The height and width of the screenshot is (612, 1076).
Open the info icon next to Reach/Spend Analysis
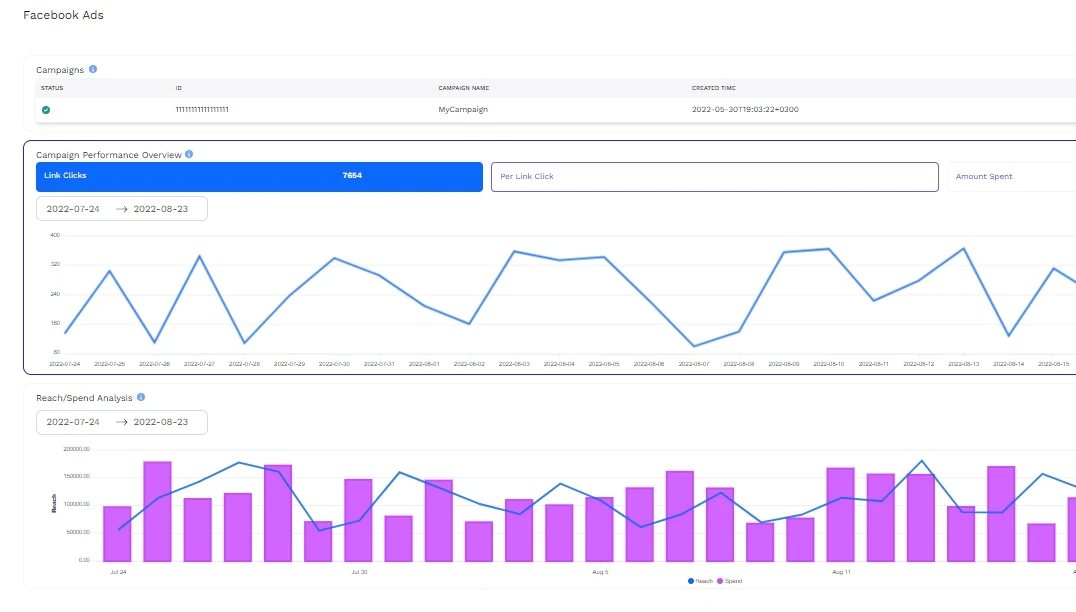pyautogui.click(x=141, y=397)
